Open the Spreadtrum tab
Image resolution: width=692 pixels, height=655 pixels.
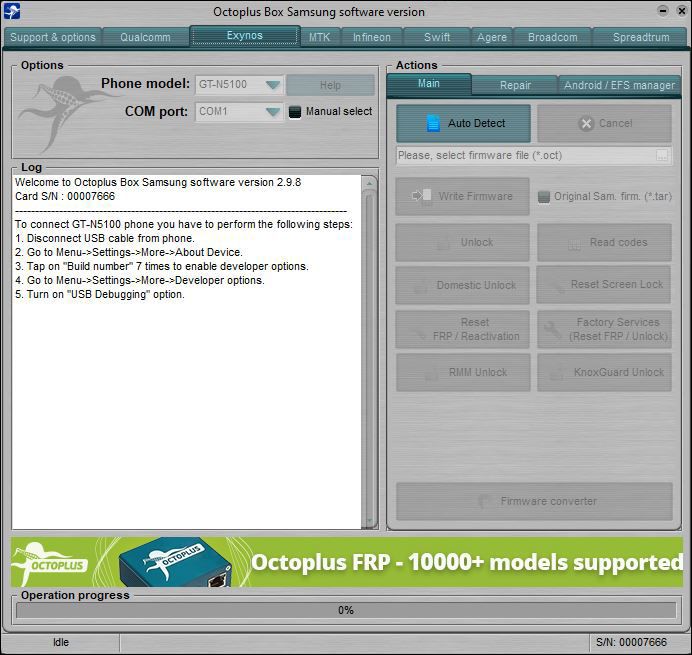pos(641,37)
